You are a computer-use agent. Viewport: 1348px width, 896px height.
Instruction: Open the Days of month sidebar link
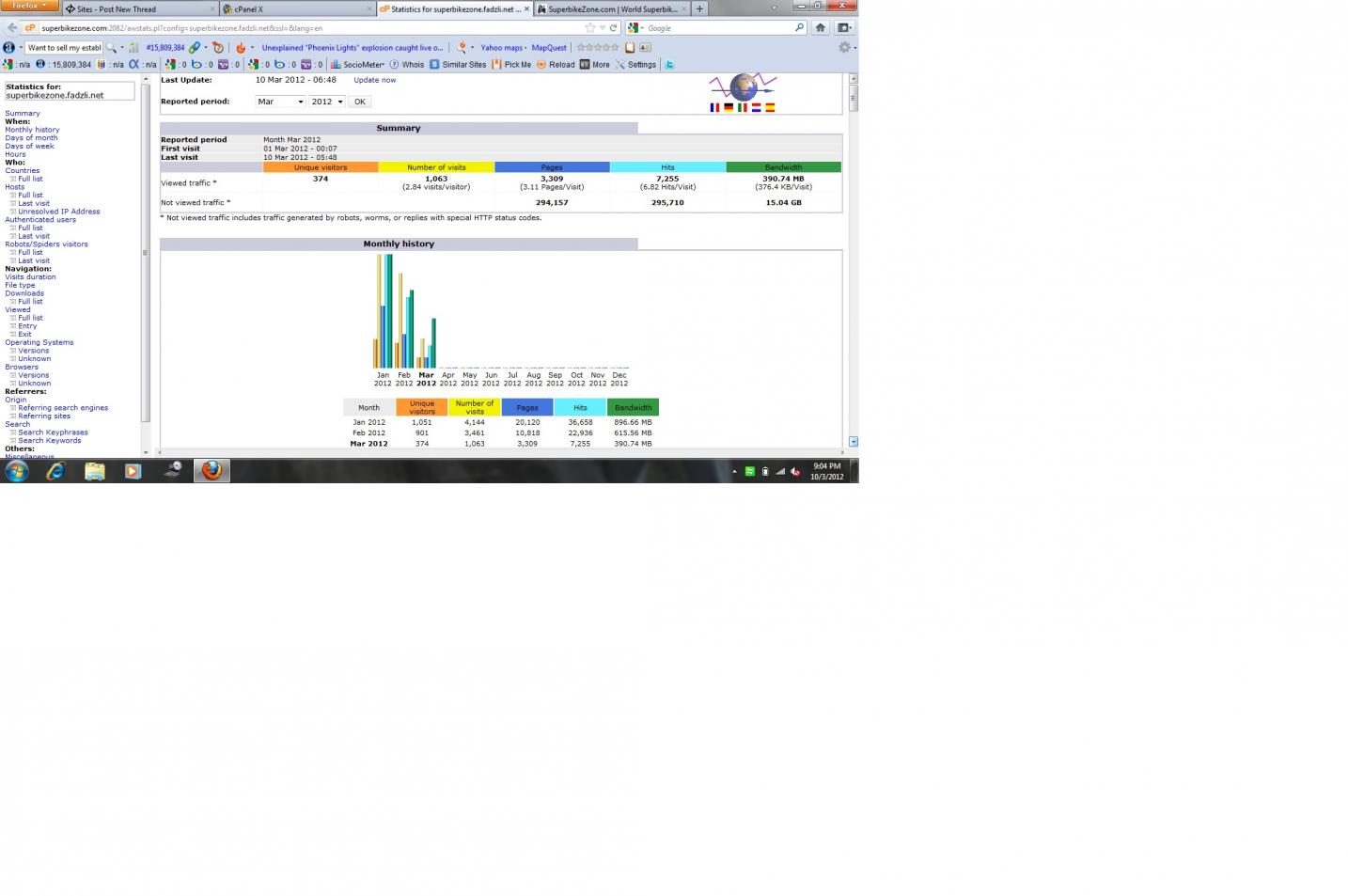[31, 138]
